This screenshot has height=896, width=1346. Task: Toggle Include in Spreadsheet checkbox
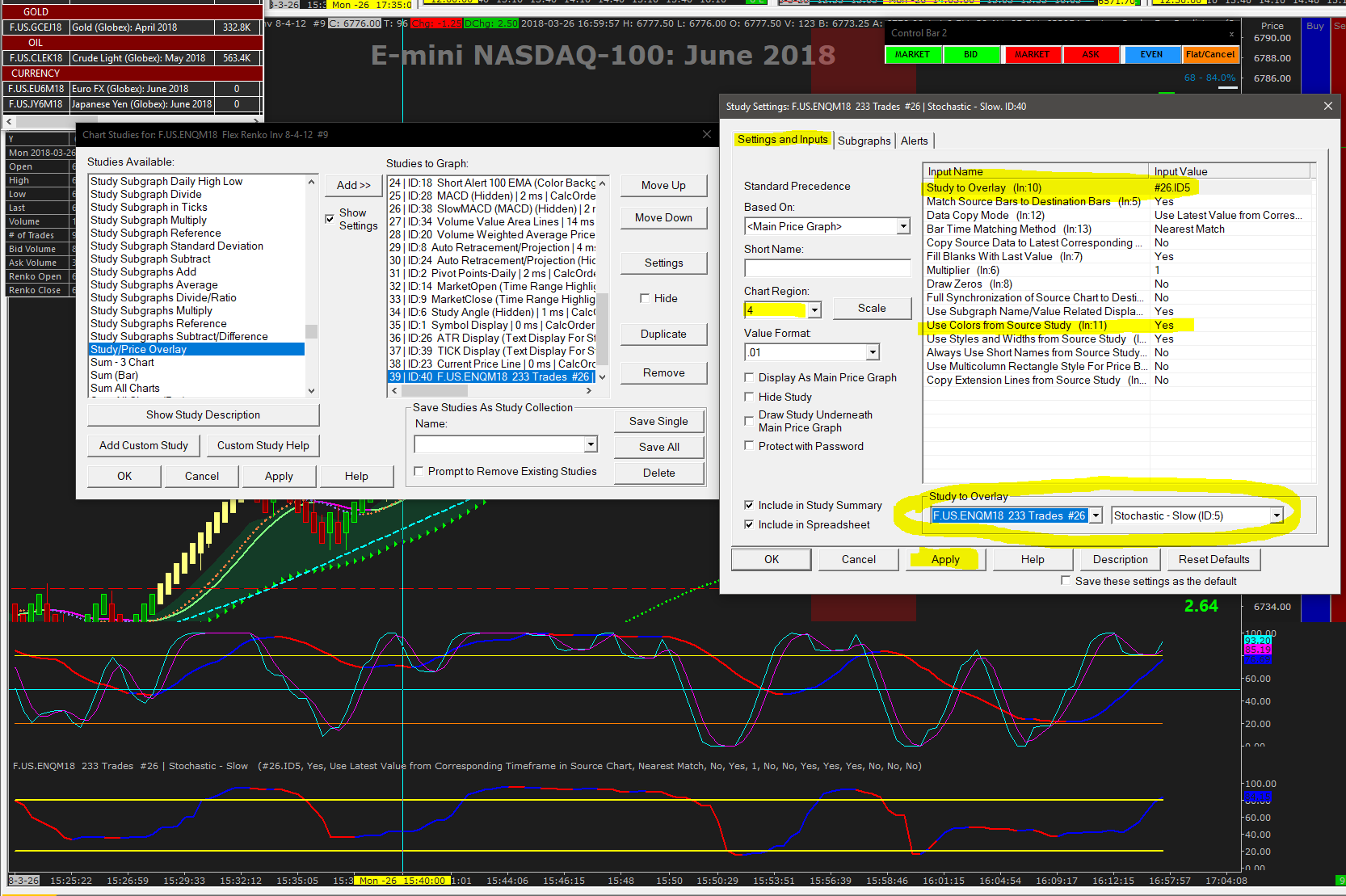(749, 524)
